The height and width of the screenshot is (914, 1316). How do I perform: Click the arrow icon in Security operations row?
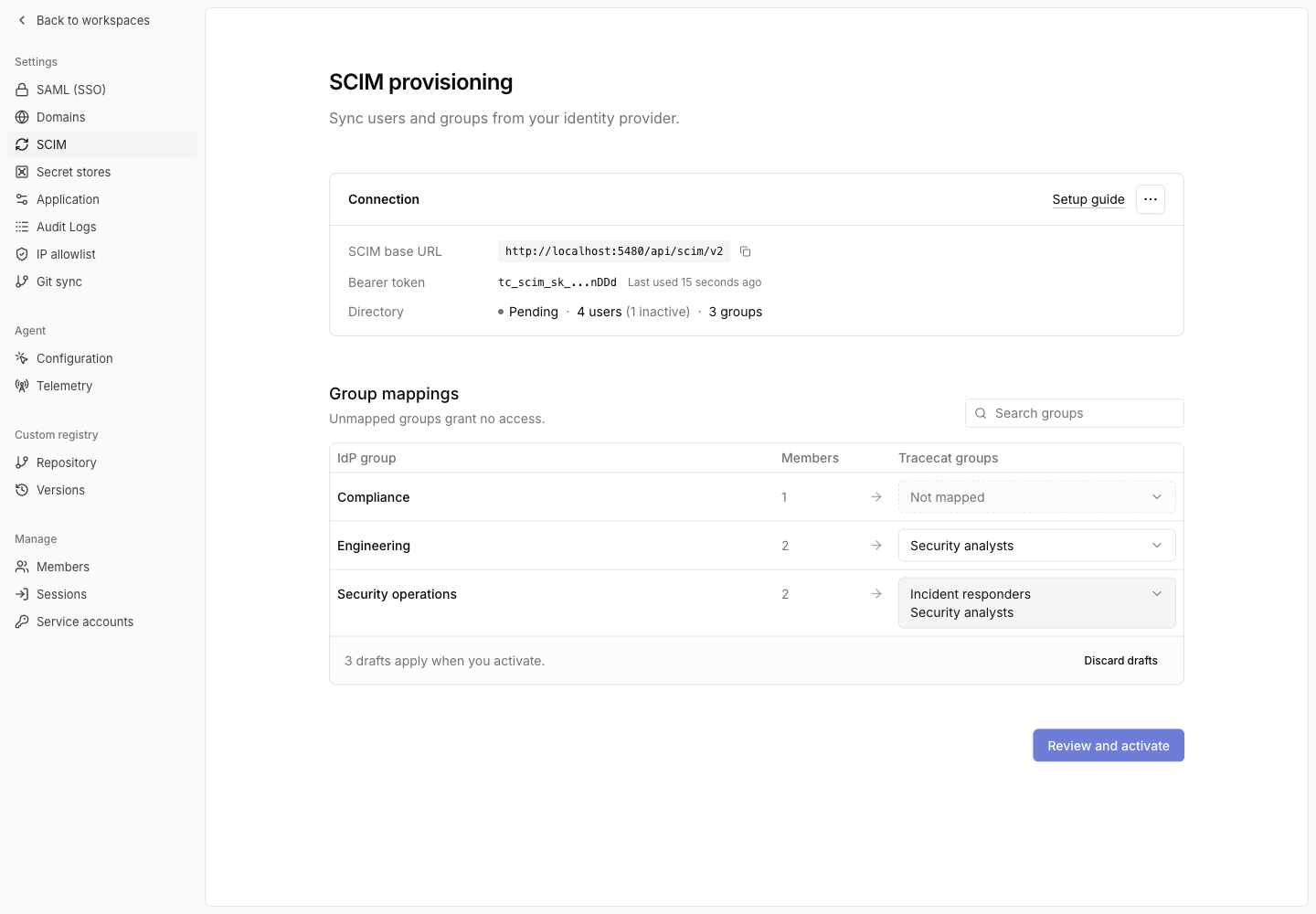(876, 594)
